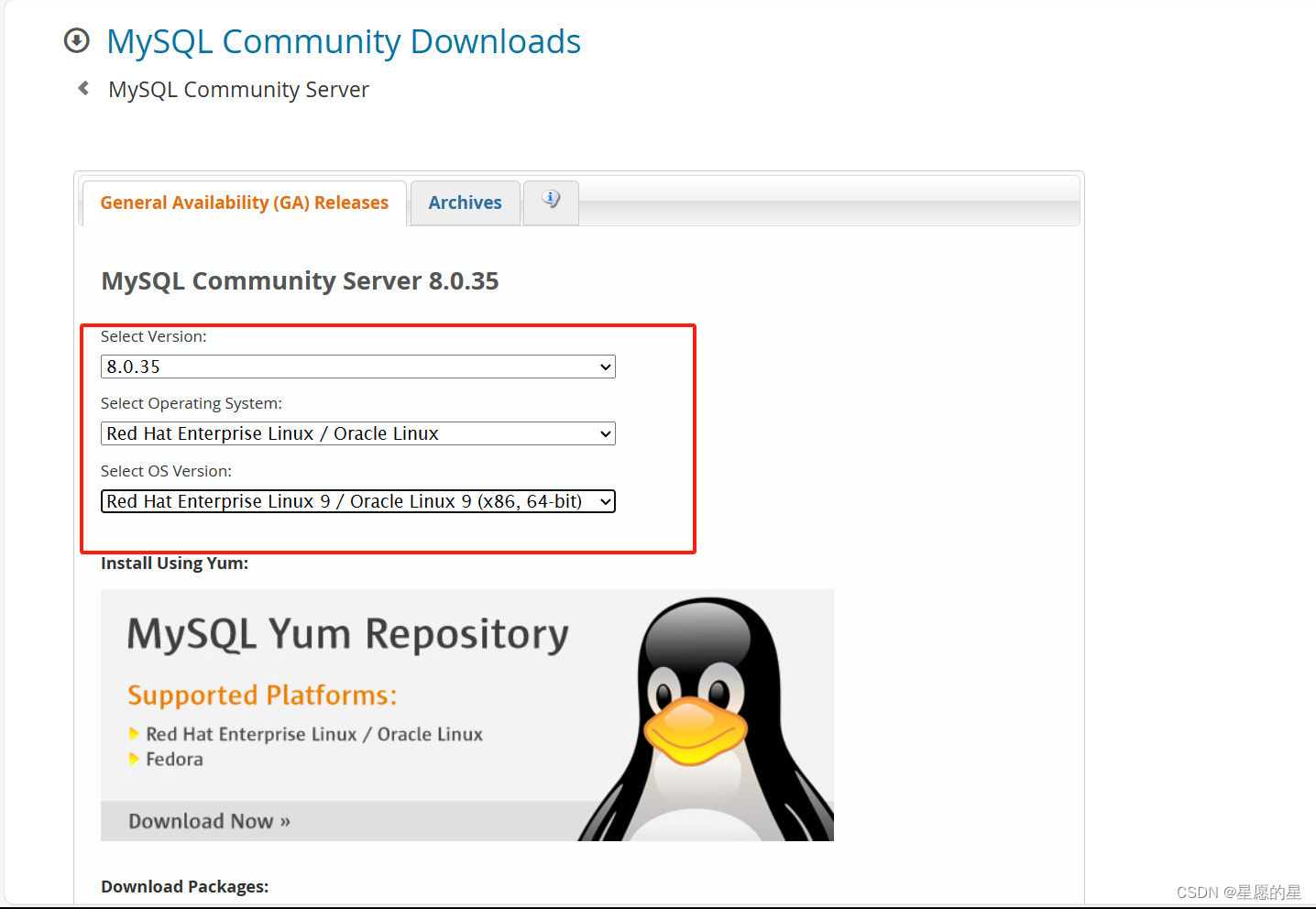Open the Select Operating System dropdown
The height and width of the screenshot is (909, 1316).
[x=357, y=433]
